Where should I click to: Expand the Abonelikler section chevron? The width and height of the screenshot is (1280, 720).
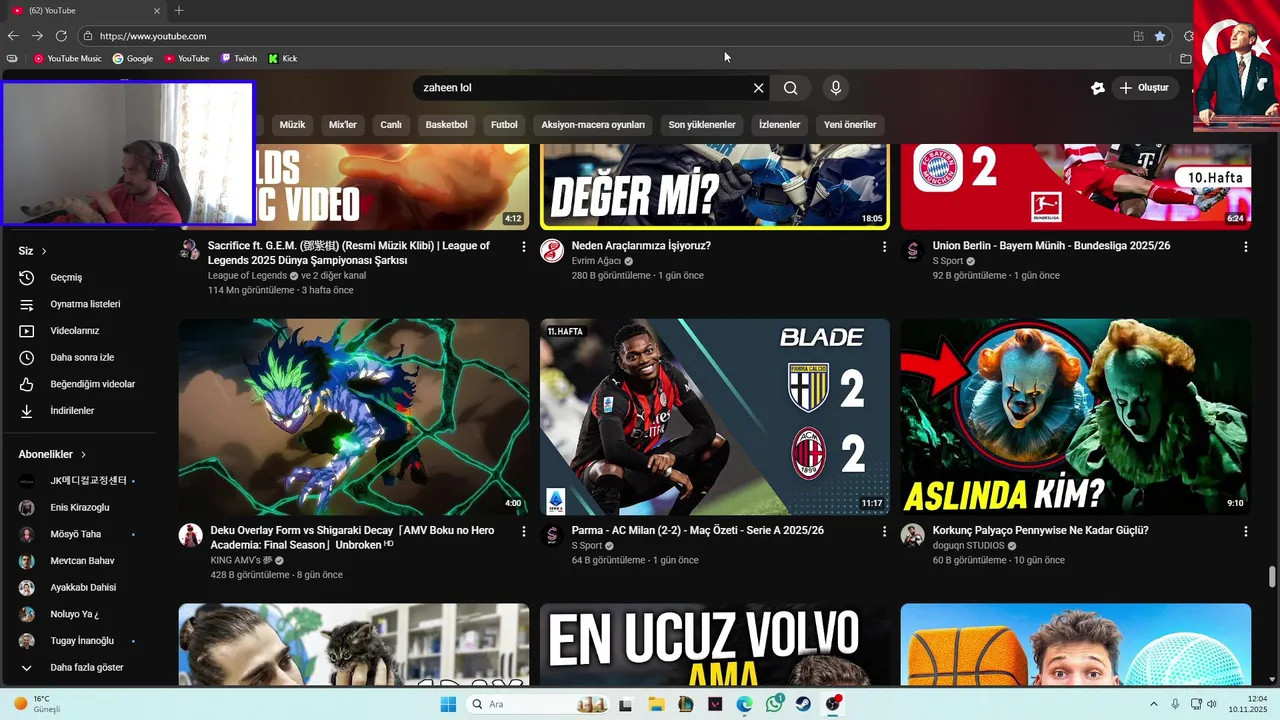click(83, 454)
